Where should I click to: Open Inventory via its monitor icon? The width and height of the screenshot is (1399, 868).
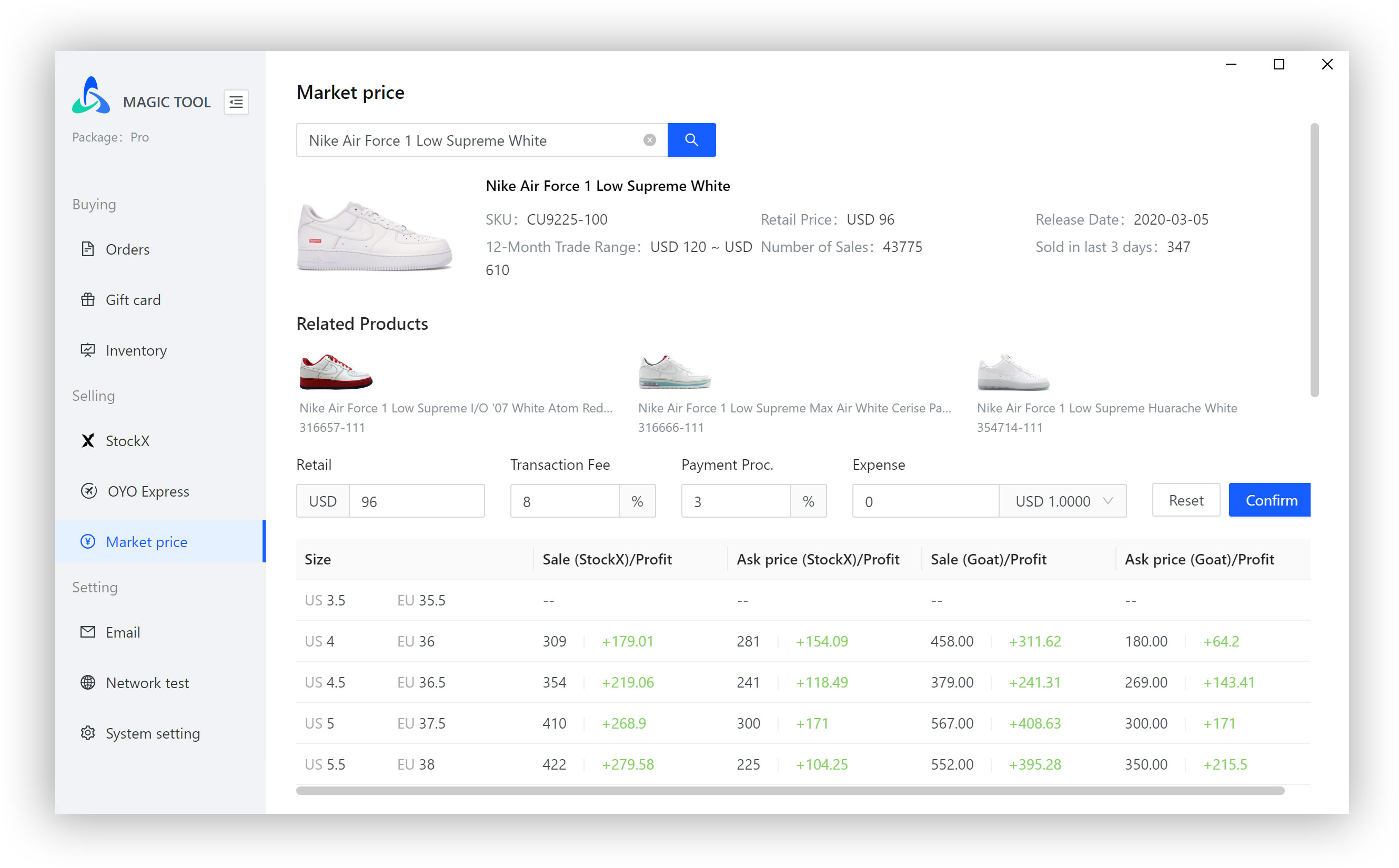[x=88, y=350]
